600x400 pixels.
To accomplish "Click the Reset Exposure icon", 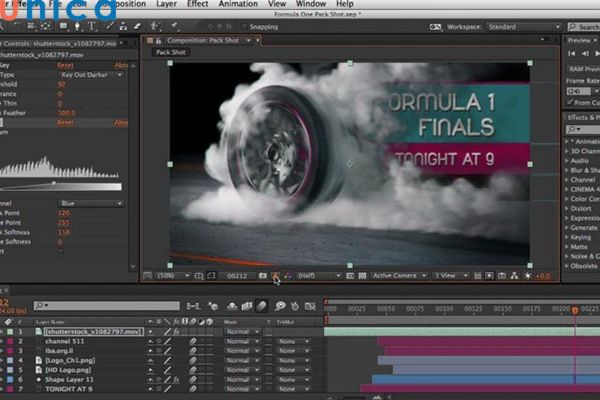I will (527, 276).
